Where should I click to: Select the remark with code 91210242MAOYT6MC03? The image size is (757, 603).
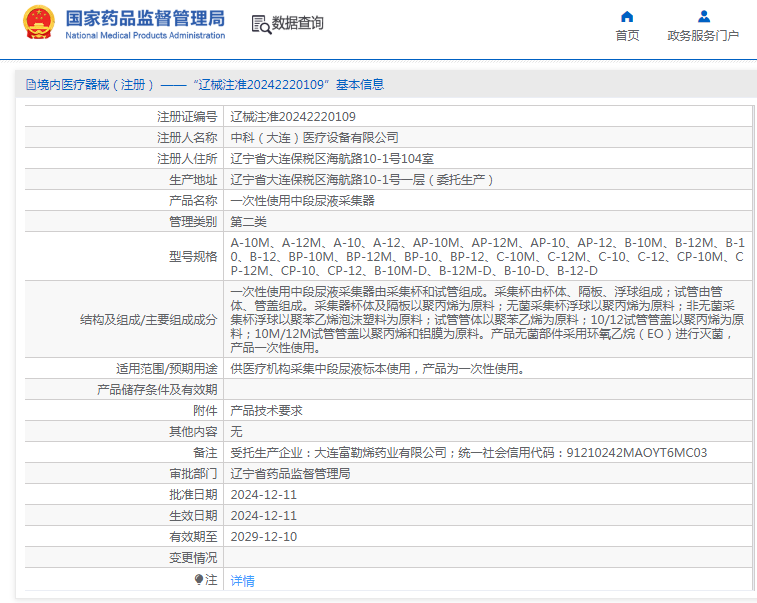469,453
